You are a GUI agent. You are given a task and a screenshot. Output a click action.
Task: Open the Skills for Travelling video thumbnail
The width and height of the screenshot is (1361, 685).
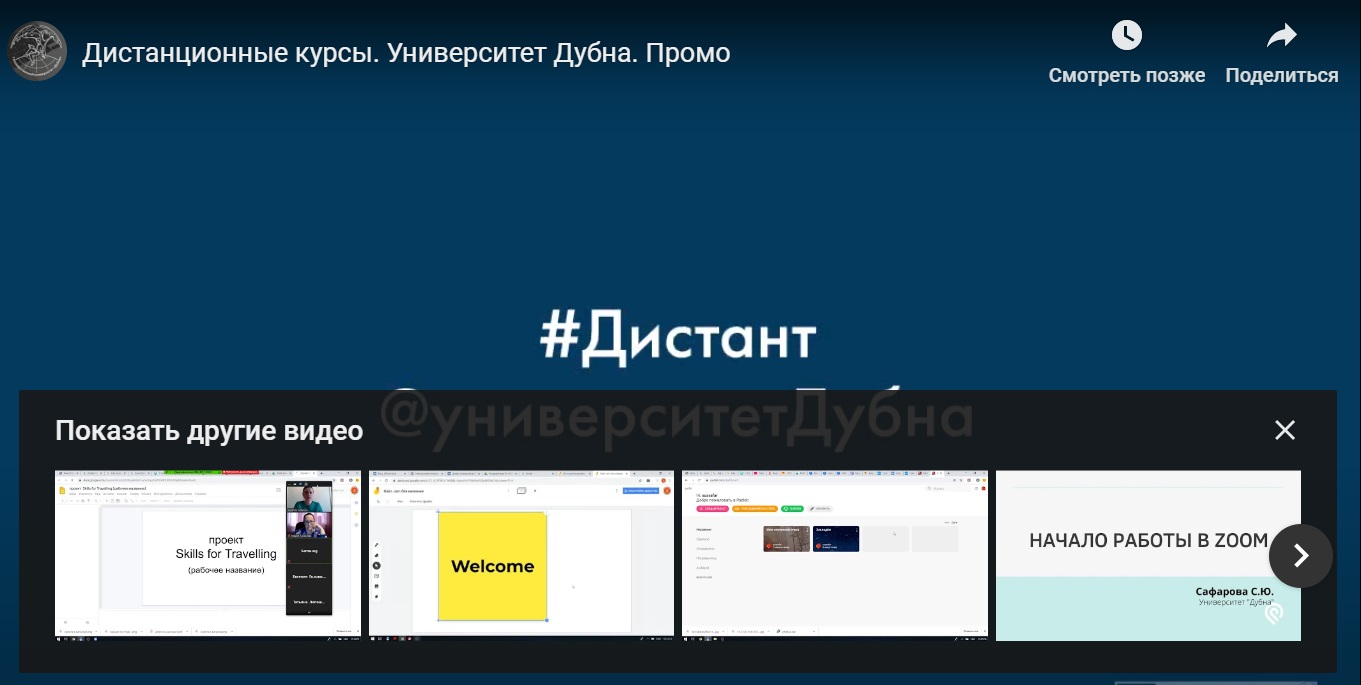[208, 555]
